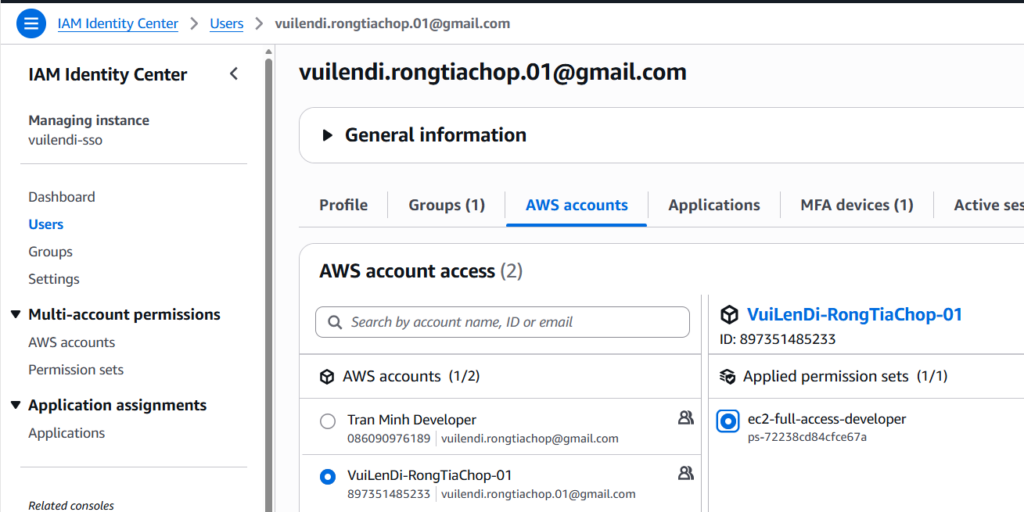Click the AWS accounts list cube icon
The width and height of the screenshot is (1024, 512).
click(327, 377)
